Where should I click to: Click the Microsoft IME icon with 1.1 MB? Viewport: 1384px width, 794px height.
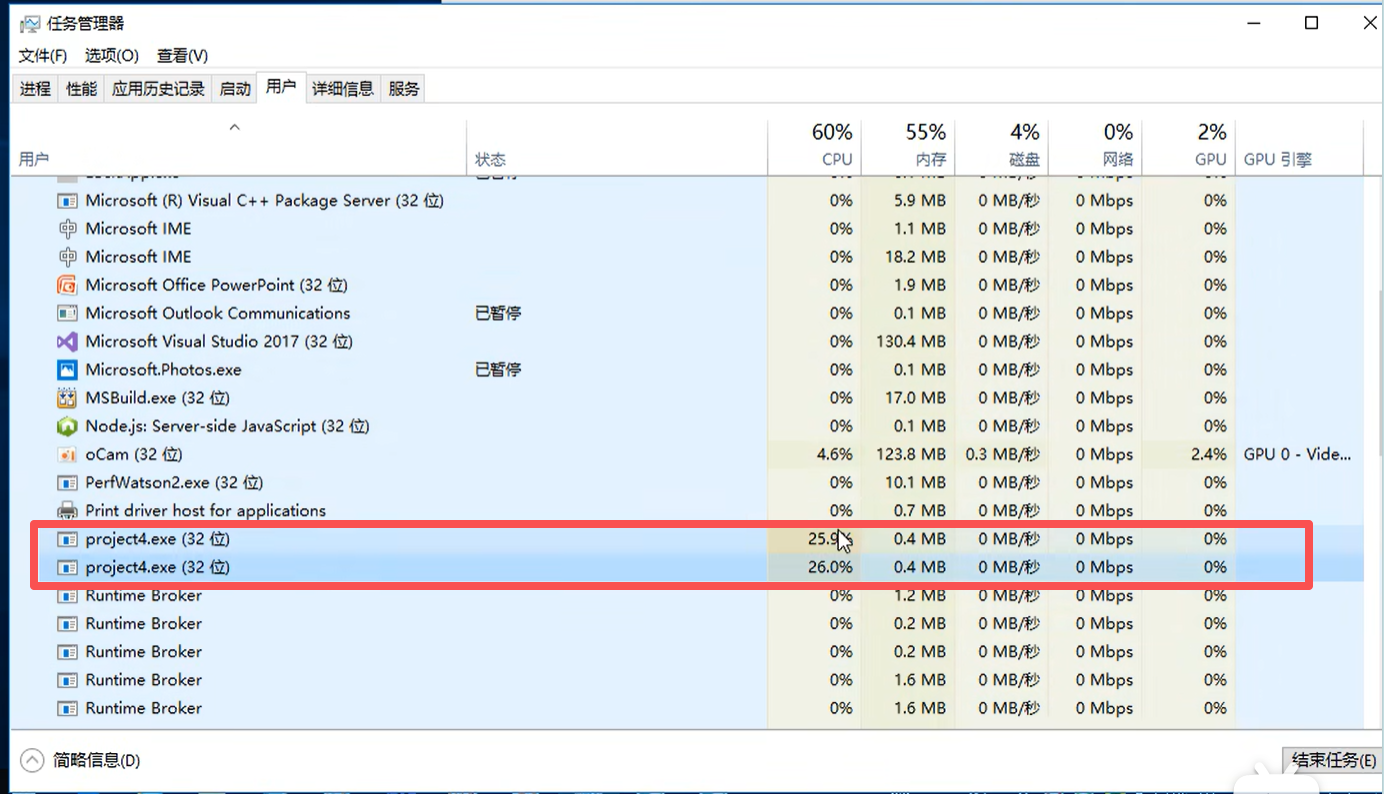click(x=67, y=229)
